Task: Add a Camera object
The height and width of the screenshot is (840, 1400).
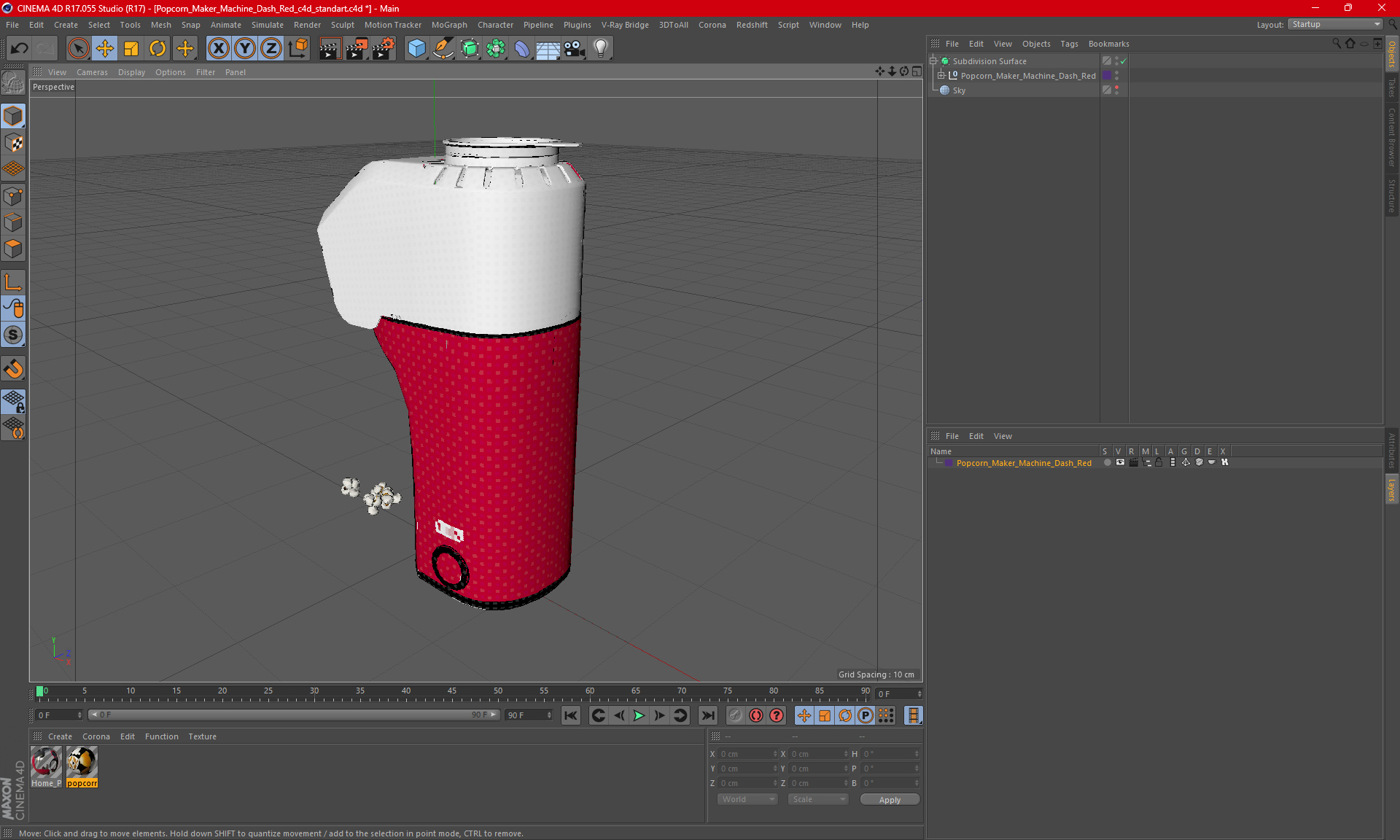Action: [574, 49]
